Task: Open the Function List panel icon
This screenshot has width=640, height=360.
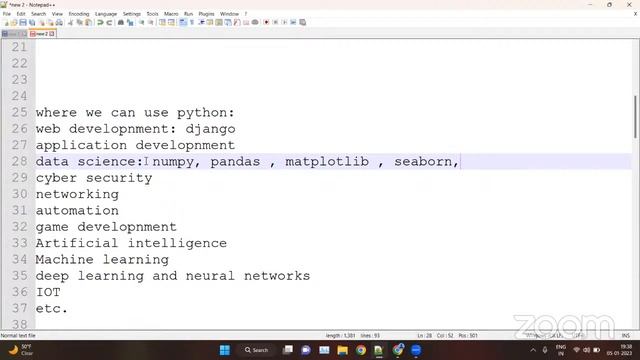Action: click(x=237, y=22)
